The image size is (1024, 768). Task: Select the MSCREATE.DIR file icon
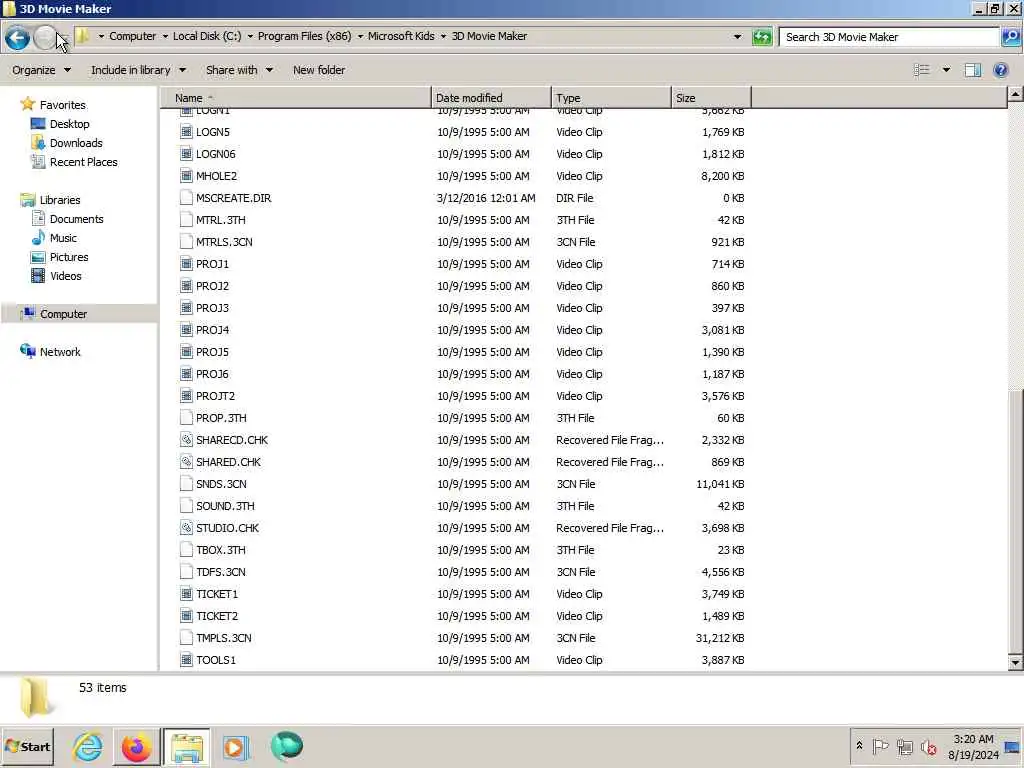pyautogui.click(x=186, y=198)
